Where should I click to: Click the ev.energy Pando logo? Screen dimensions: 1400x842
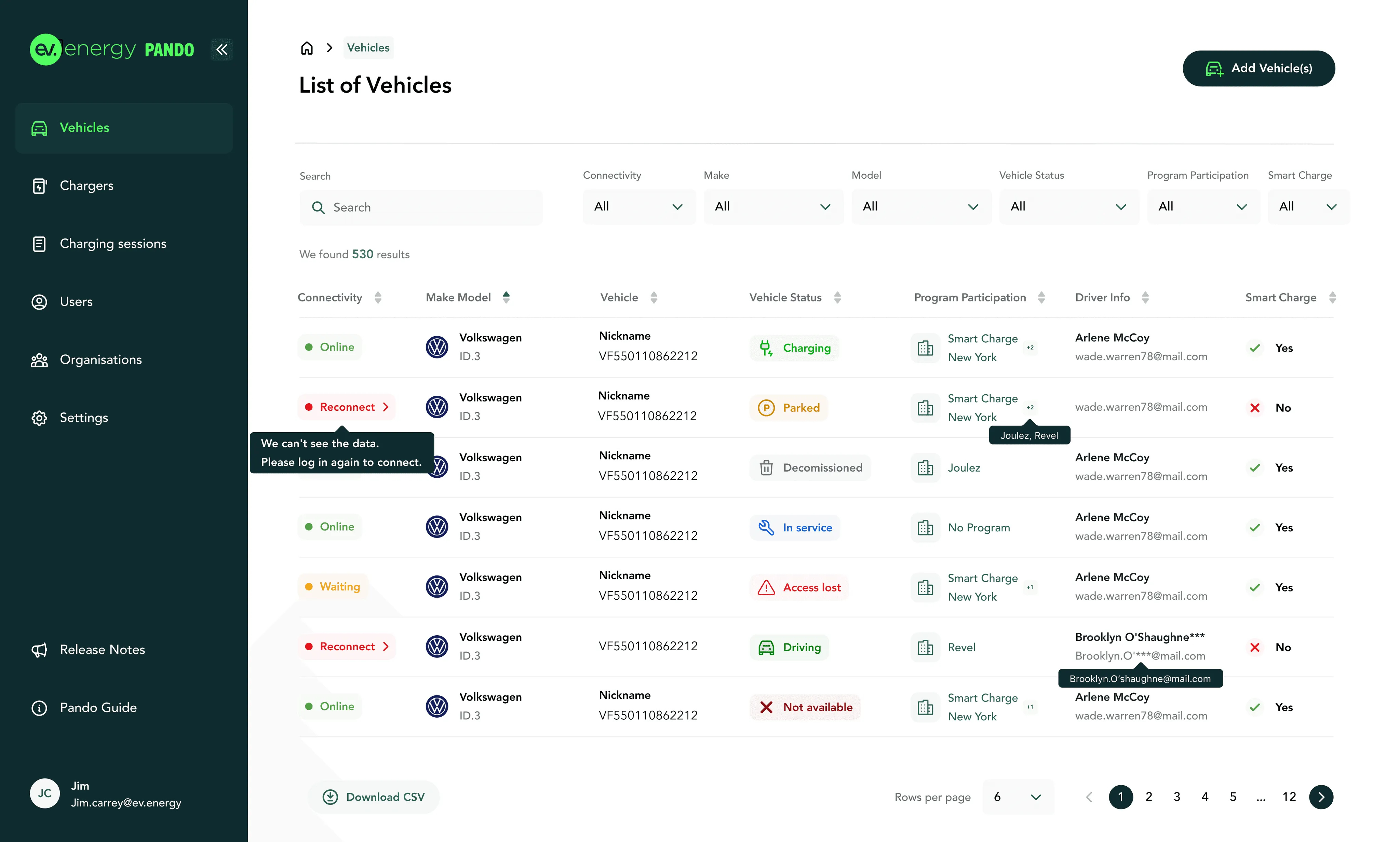(112, 49)
